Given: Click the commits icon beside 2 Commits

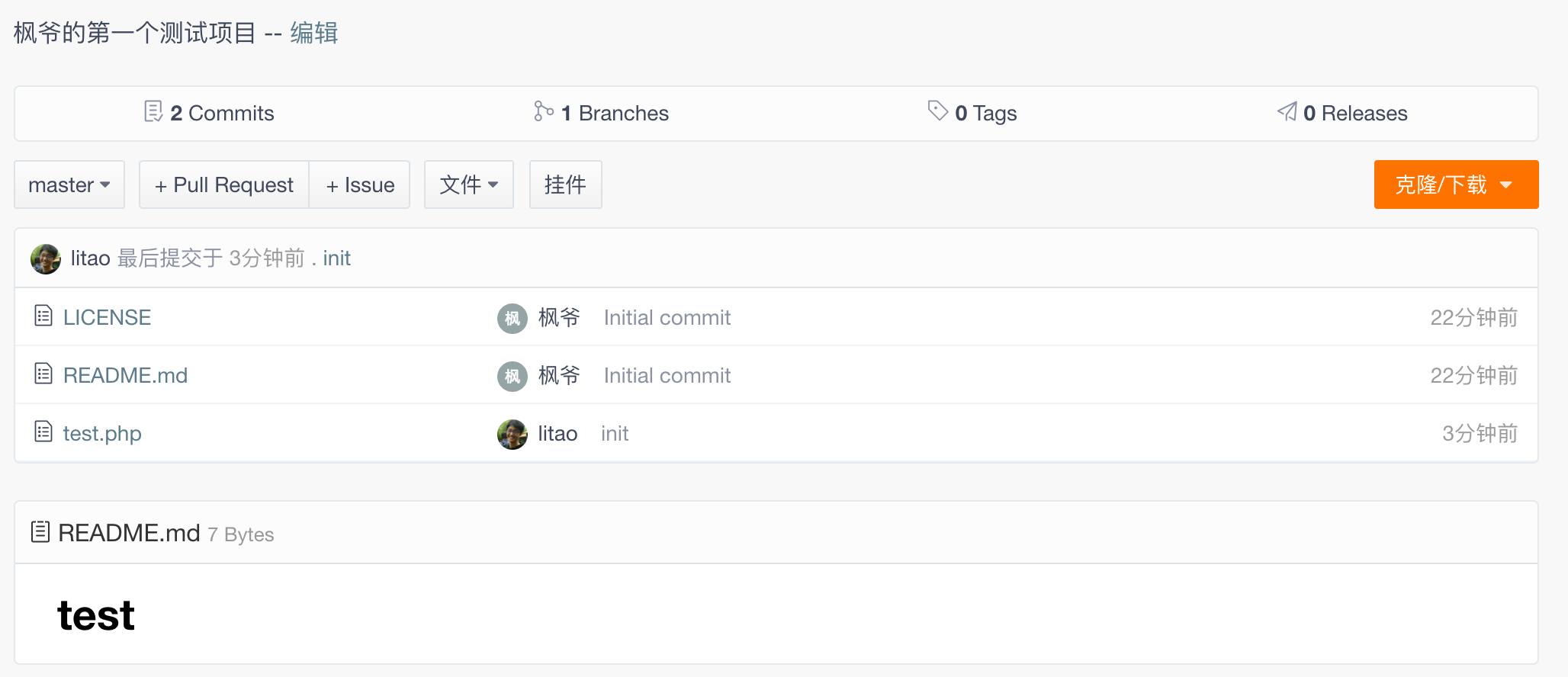Looking at the screenshot, I should click(x=153, y=111).
